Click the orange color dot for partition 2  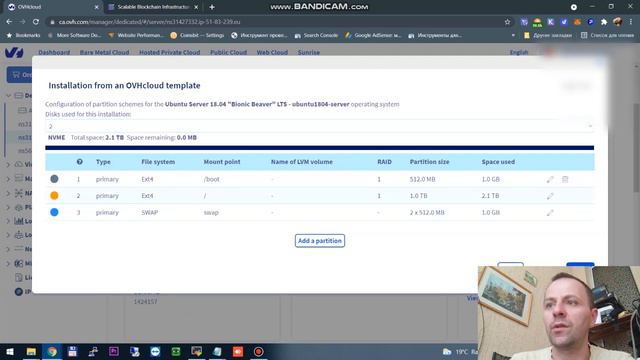[54, 196]
